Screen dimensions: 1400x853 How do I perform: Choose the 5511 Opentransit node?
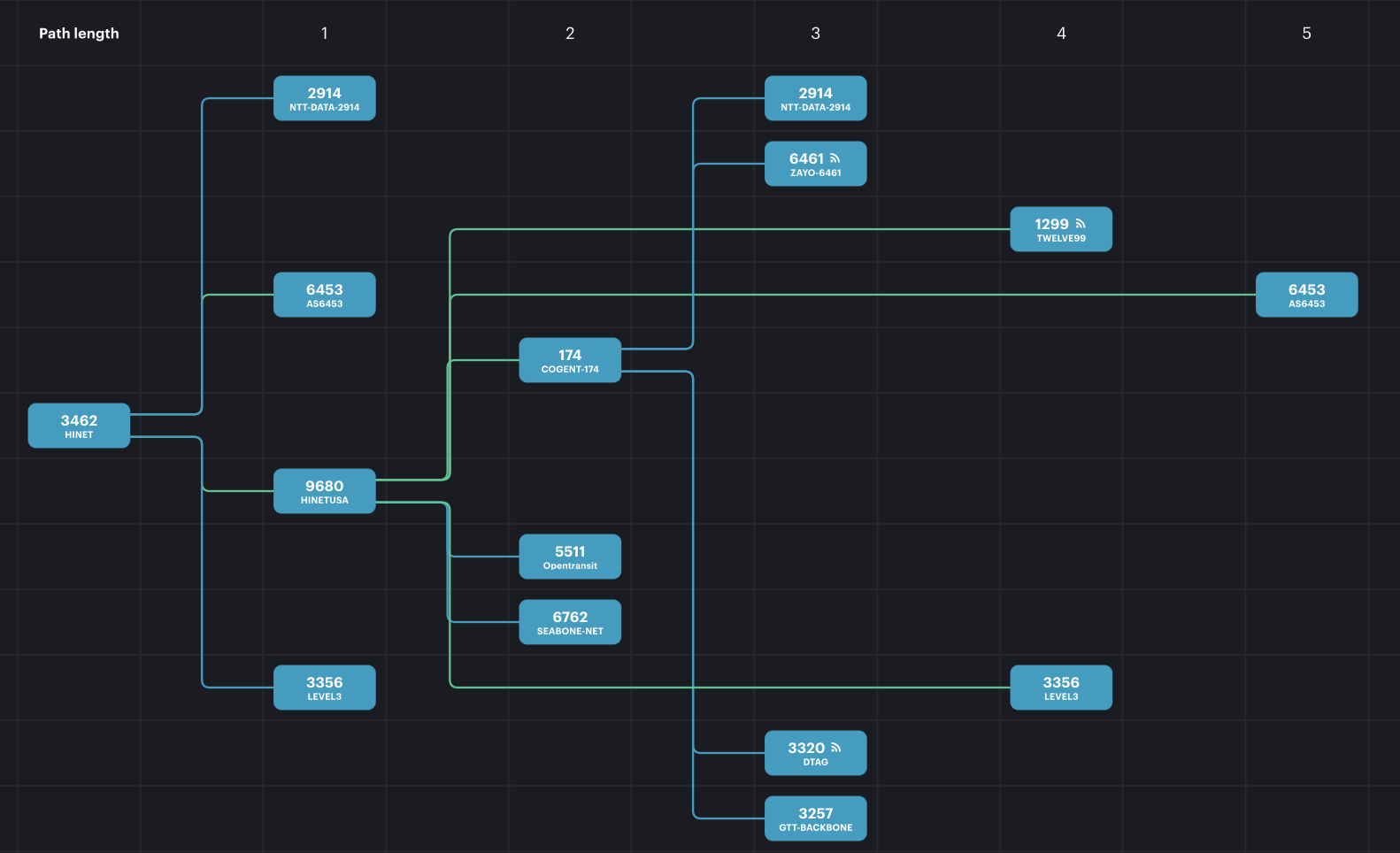[x=570, y=557]
